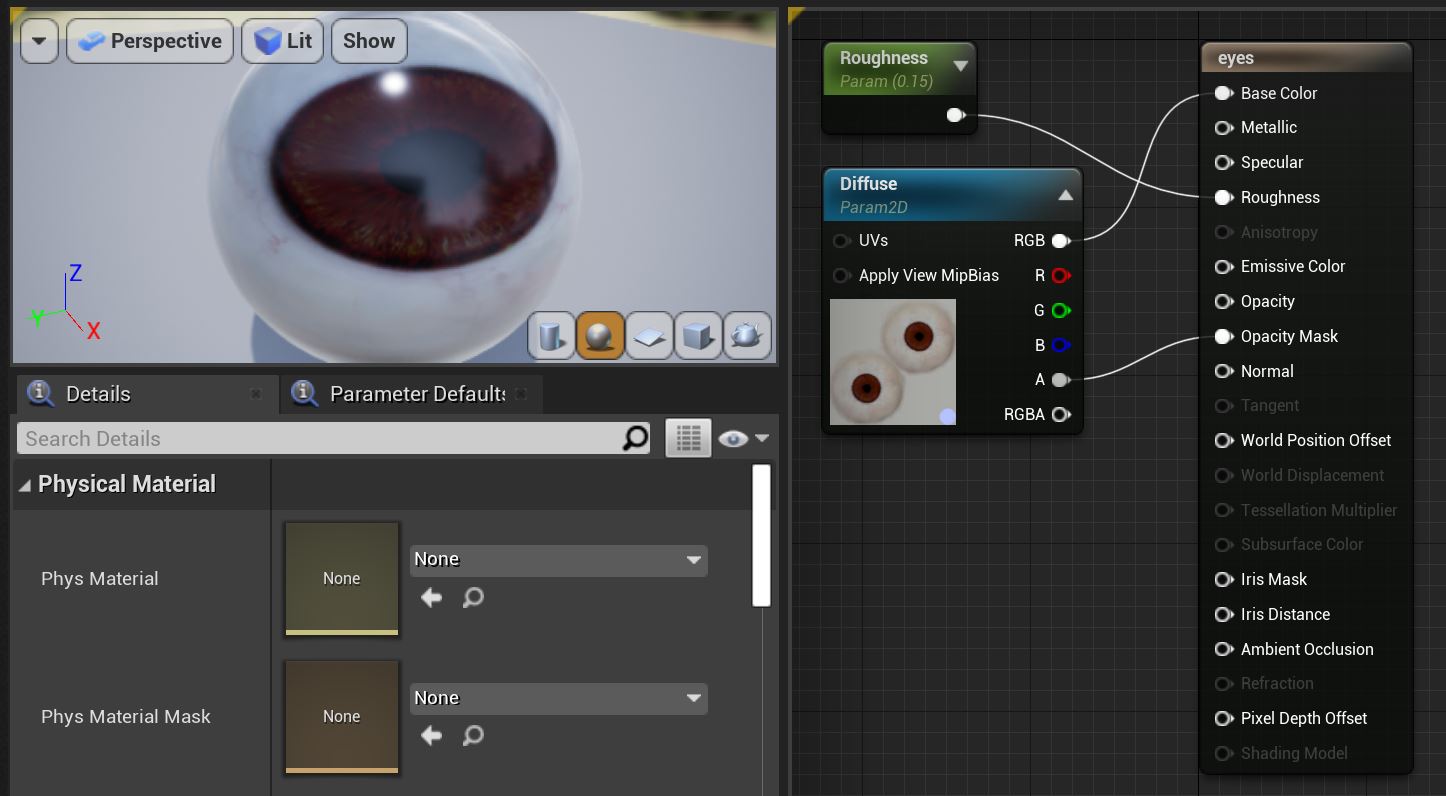Viewport: 1446px width, 796px height.
Task: Use selected asset arrow for Phys Material
Action: click(431, 597)
